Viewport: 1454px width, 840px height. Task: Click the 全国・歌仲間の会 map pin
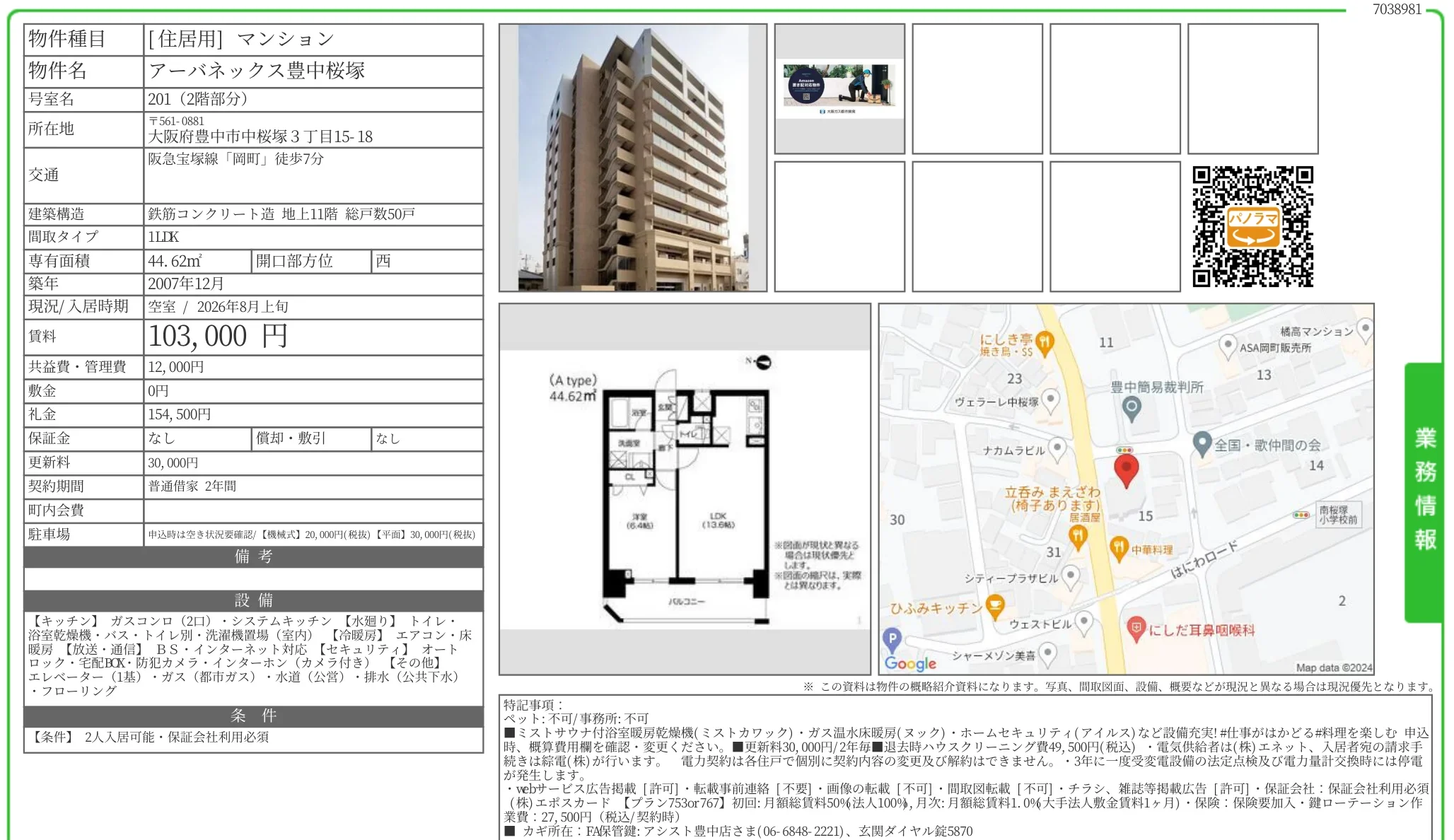point(1202,445)
